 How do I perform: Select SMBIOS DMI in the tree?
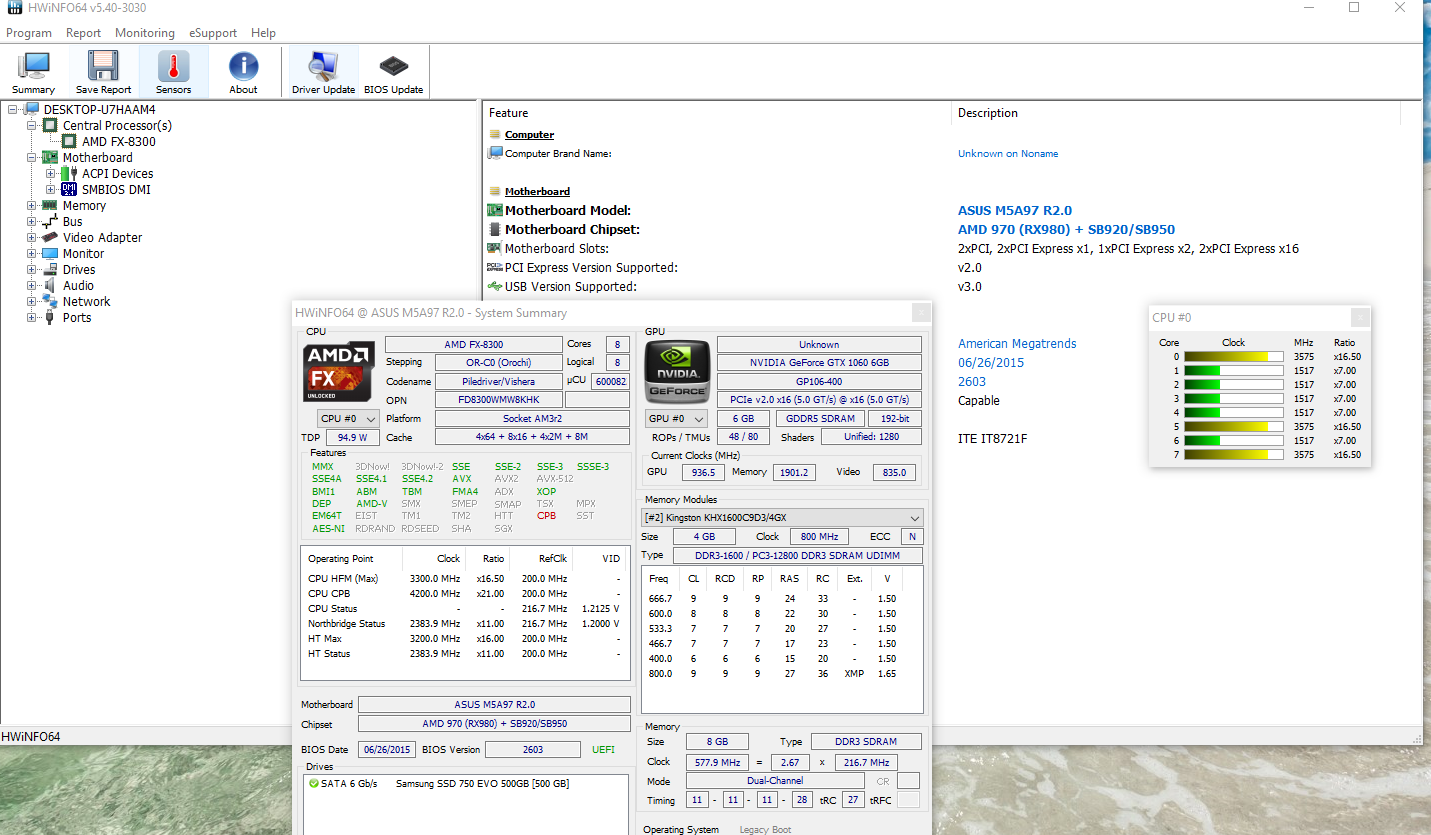coord(116,190)
